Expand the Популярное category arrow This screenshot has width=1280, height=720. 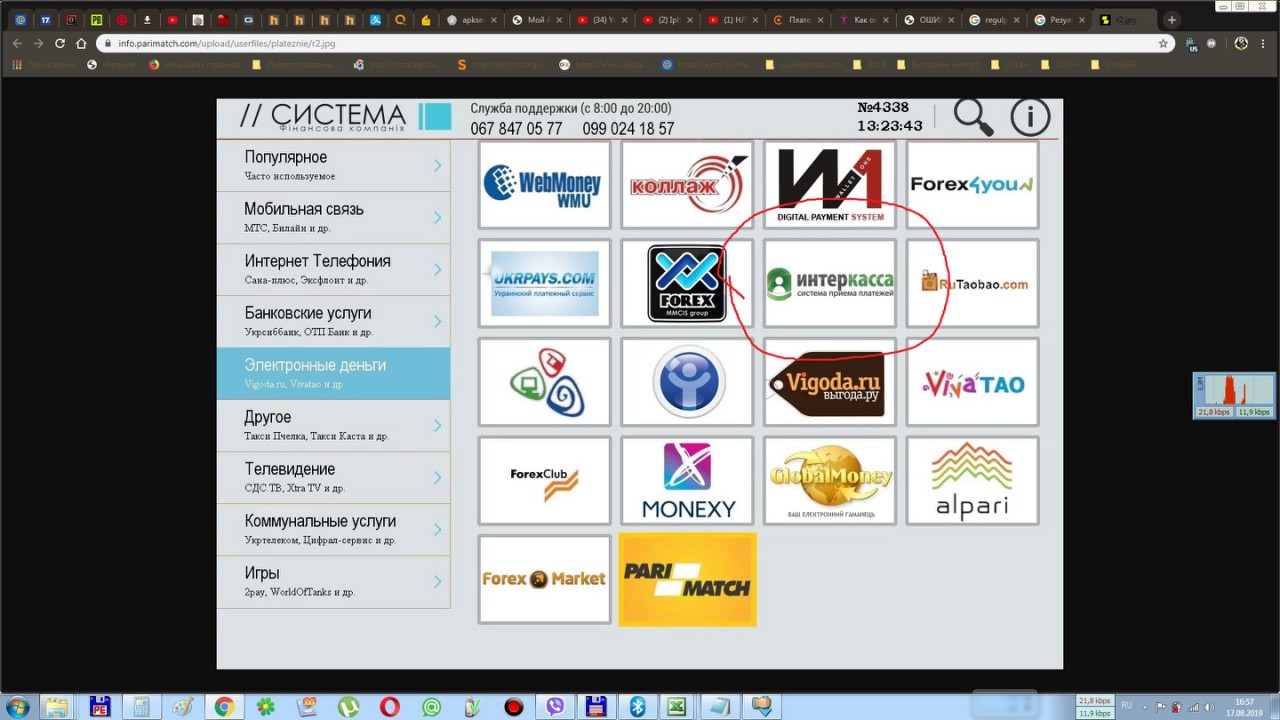pos(437,166)
